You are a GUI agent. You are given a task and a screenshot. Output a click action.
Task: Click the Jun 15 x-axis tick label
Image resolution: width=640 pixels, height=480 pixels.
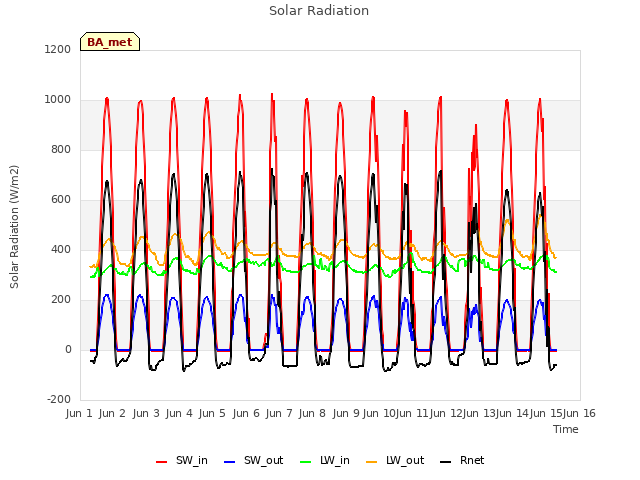(x=546, y=413)
